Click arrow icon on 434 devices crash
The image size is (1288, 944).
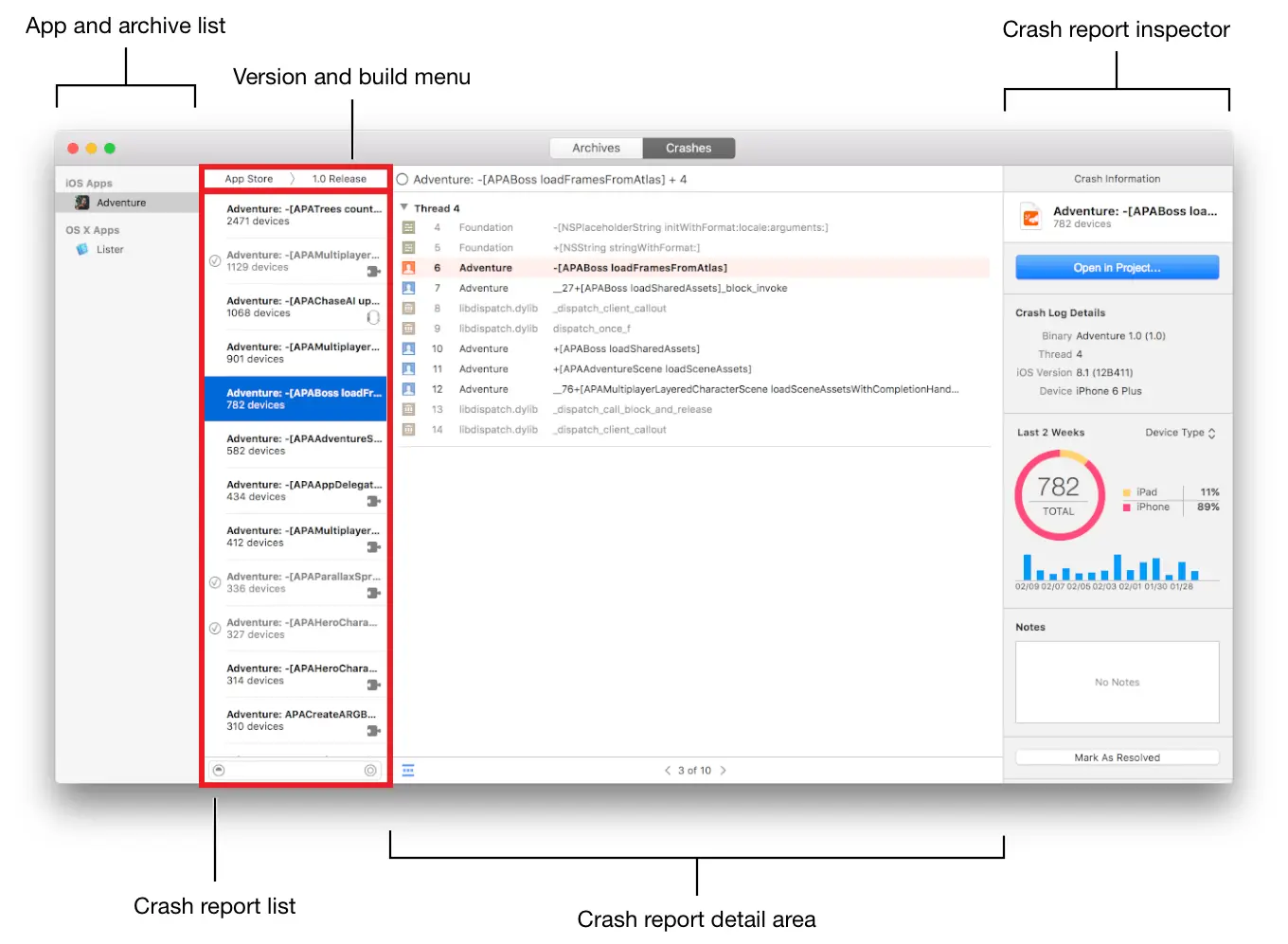point(373,501)
